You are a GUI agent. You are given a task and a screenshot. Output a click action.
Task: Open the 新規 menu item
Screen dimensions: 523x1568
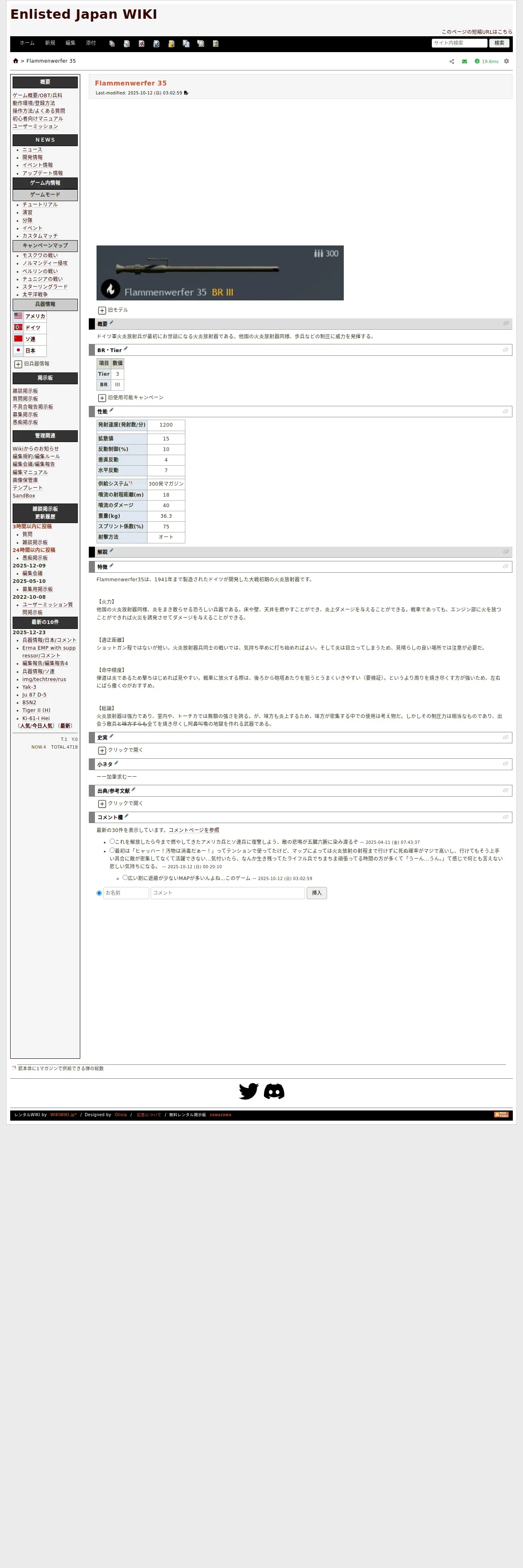point(50,43)
